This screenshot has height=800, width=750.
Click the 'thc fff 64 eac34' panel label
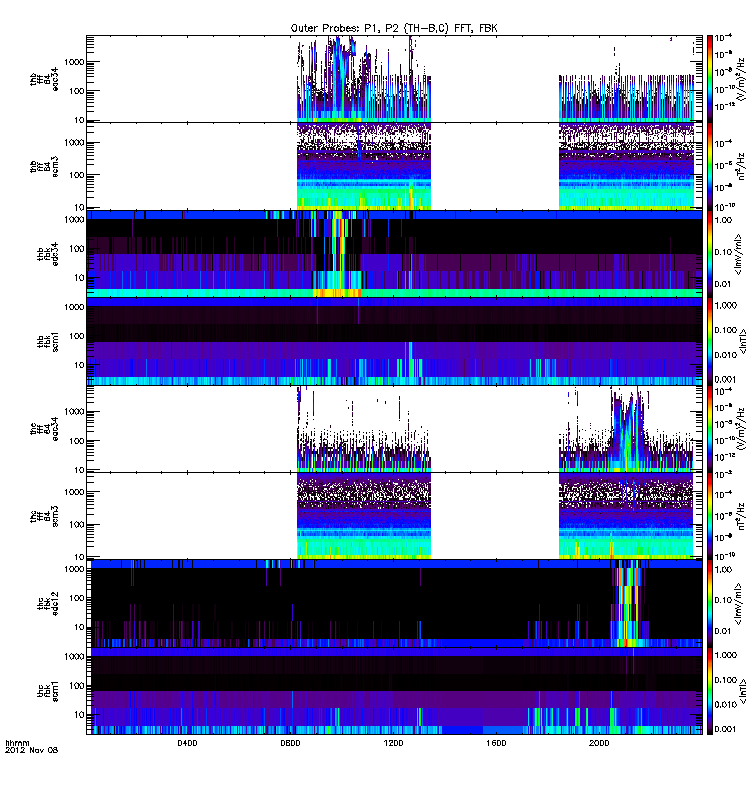coord(44,429)
